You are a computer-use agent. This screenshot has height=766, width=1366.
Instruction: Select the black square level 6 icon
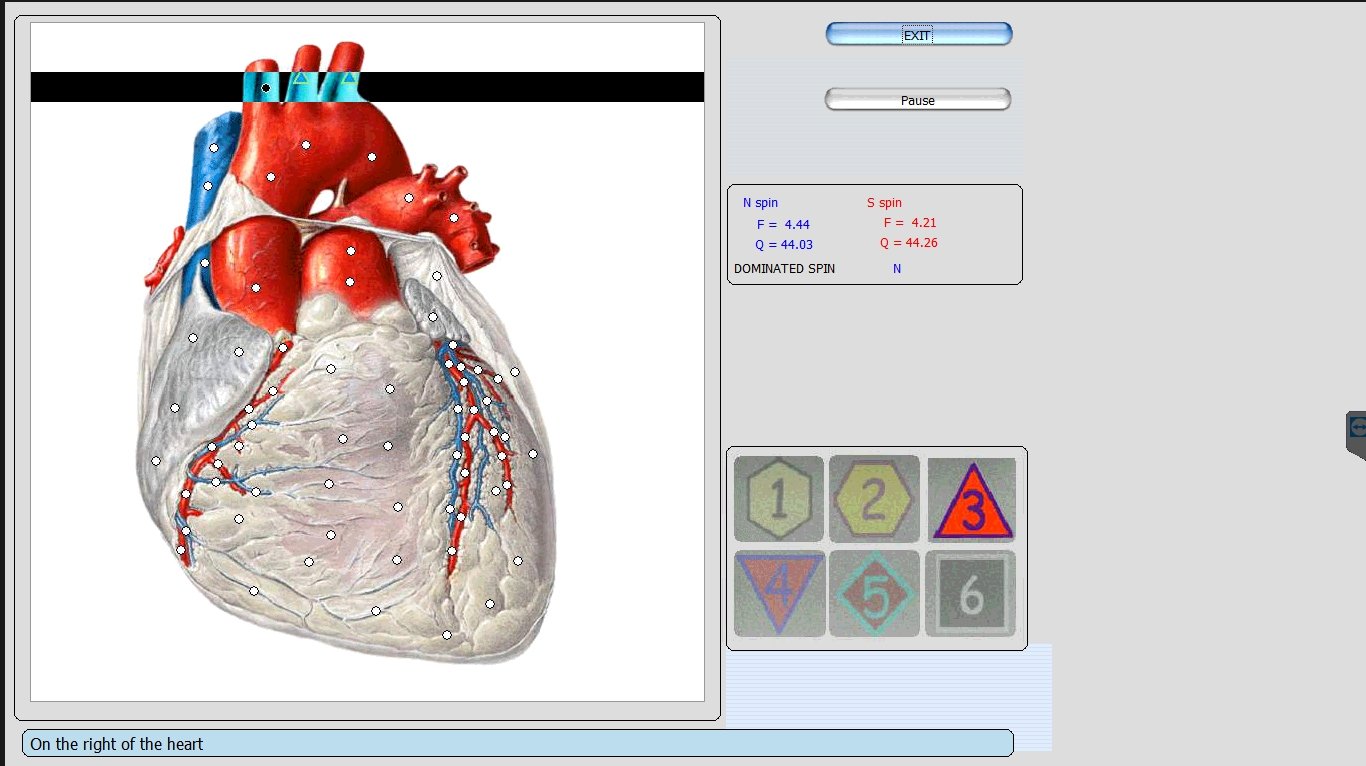[970, 594]
